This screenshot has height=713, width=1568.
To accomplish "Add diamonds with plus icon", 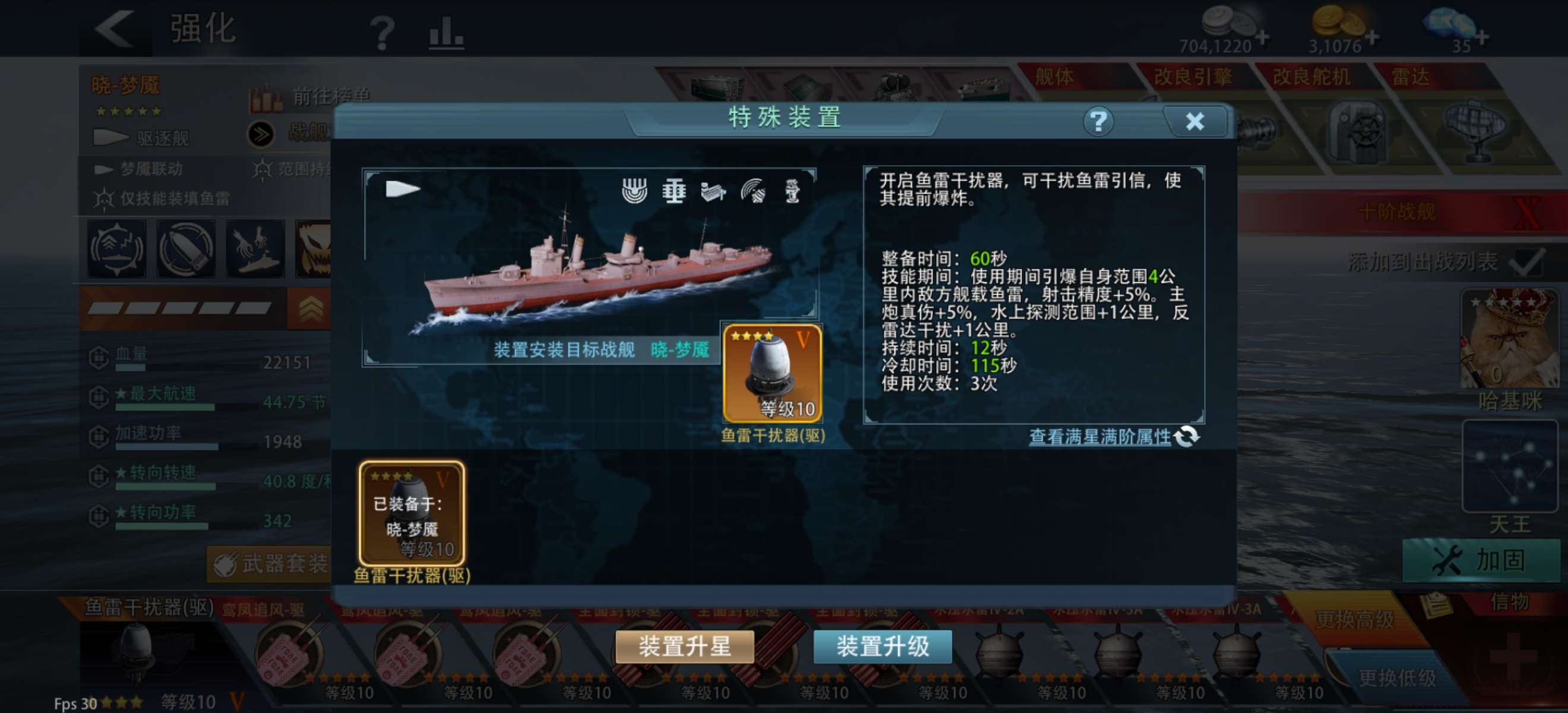I will click(x=1481, y=38).
